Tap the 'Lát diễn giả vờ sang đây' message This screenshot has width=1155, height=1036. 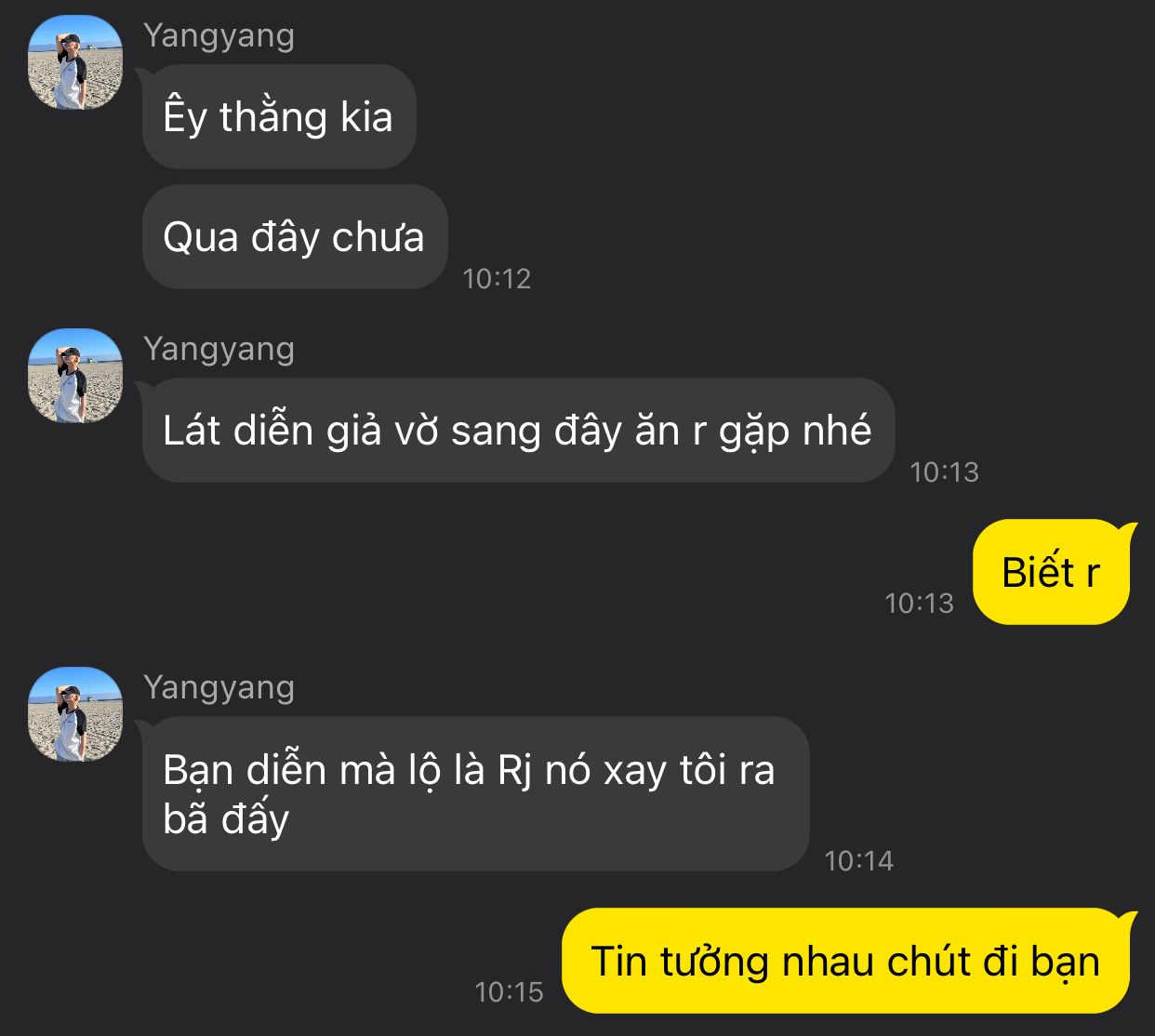[517, 431]
